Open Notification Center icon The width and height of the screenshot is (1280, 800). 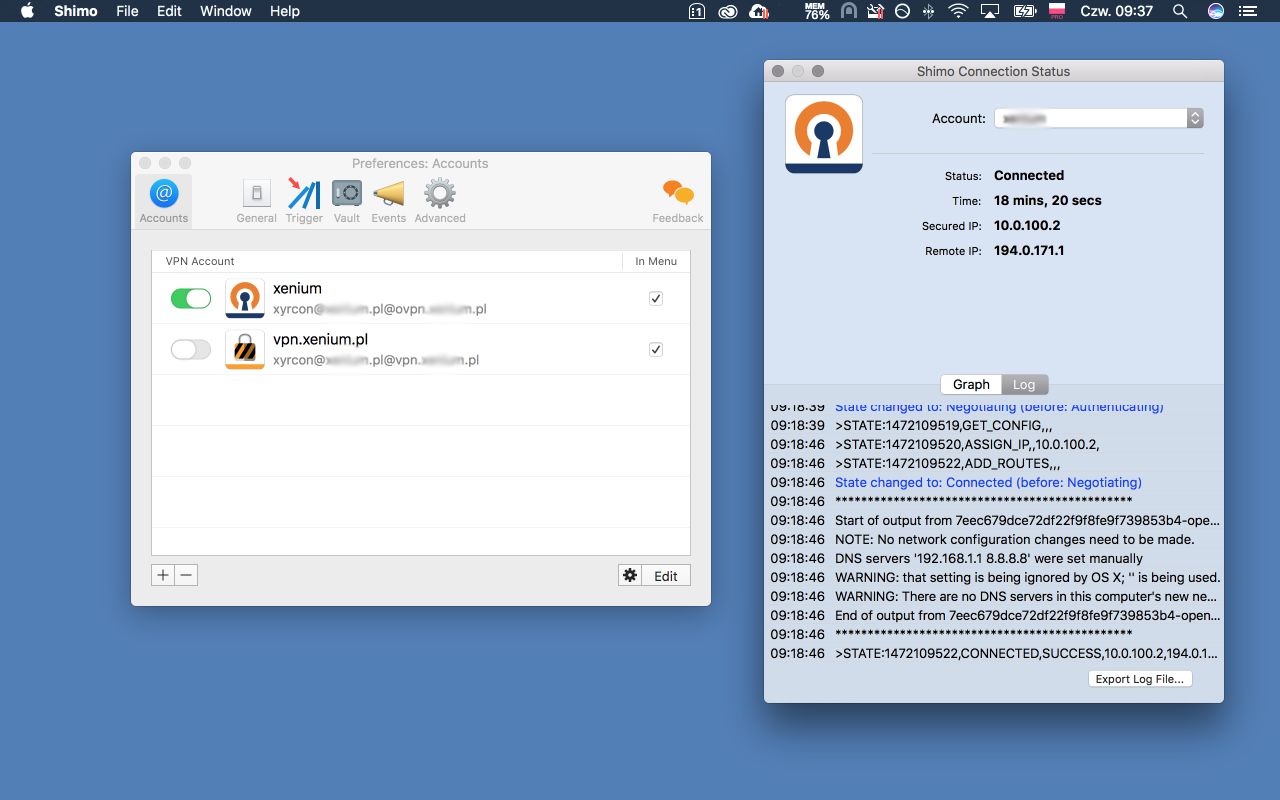[x=1246, y=11]
